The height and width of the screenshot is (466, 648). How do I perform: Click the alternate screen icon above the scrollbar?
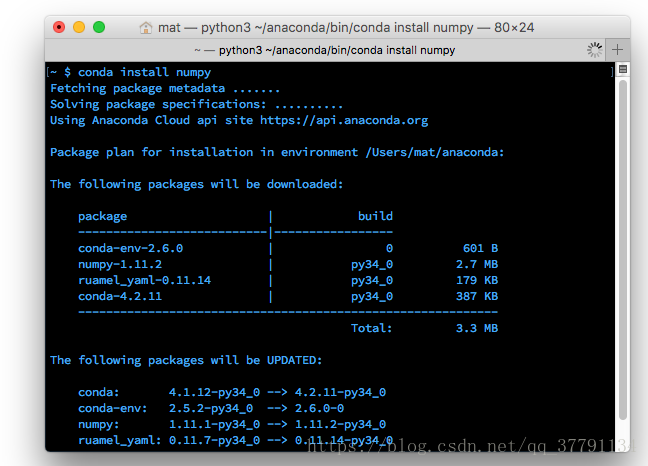623,69
